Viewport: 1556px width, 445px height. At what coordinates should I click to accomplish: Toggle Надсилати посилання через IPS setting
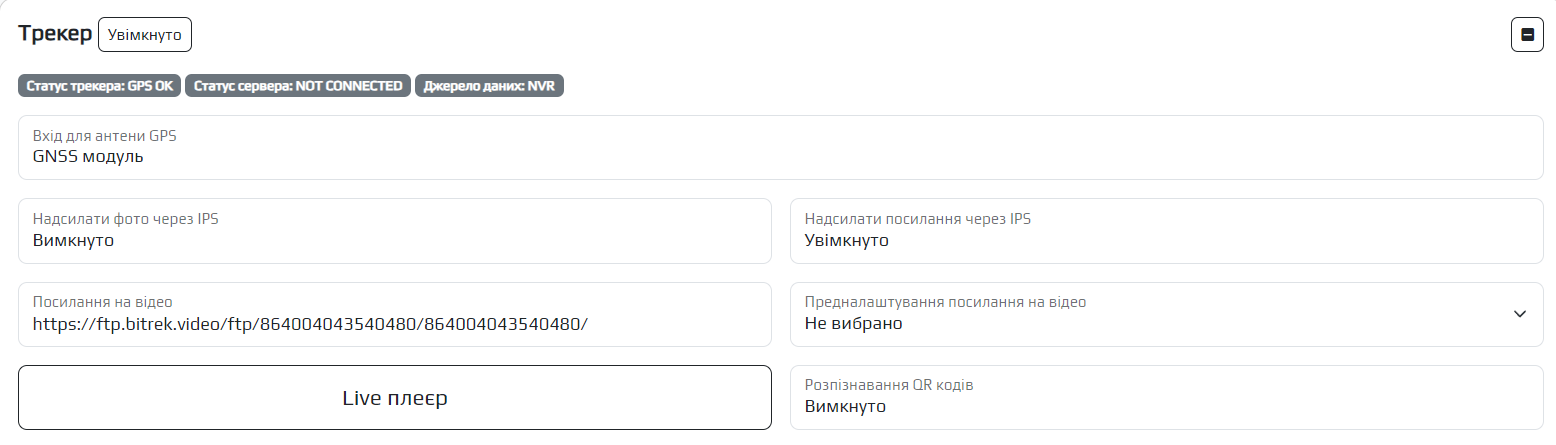[1166, 231]
